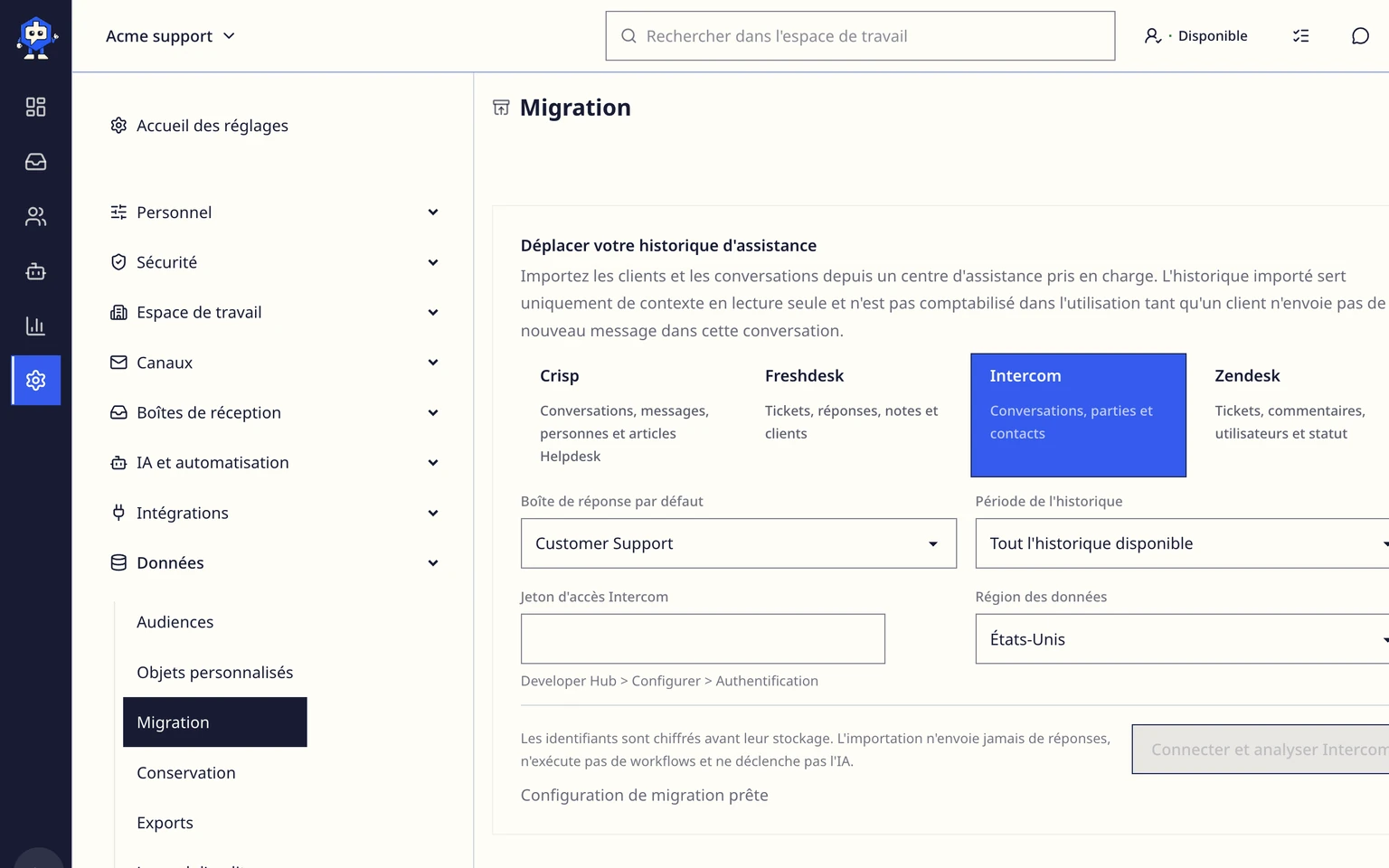Open the Tout l'historique disponible dropdown
The width and height of the screenshot is (1389, 868).
[x=1182, y=543]
